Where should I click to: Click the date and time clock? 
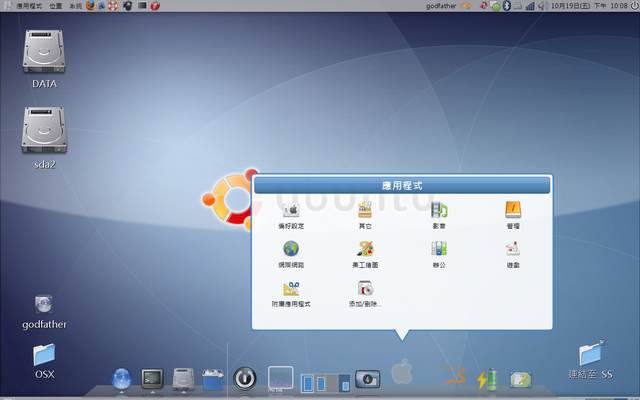tap(589, 6)
